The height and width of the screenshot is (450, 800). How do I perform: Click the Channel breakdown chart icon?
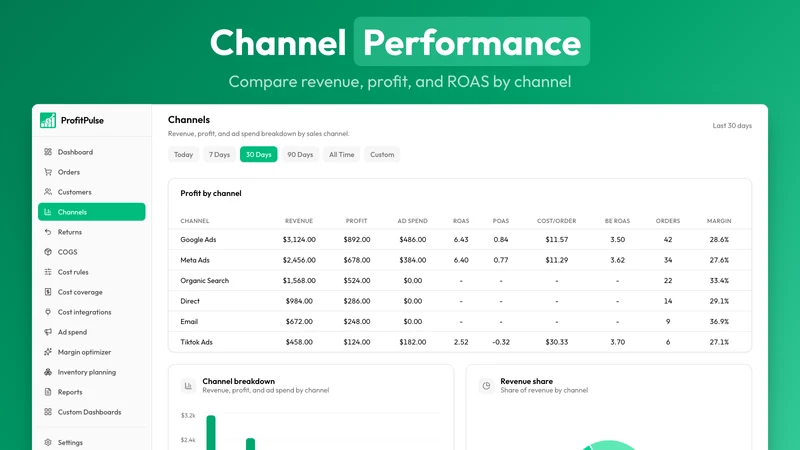(x=188, y=386)
